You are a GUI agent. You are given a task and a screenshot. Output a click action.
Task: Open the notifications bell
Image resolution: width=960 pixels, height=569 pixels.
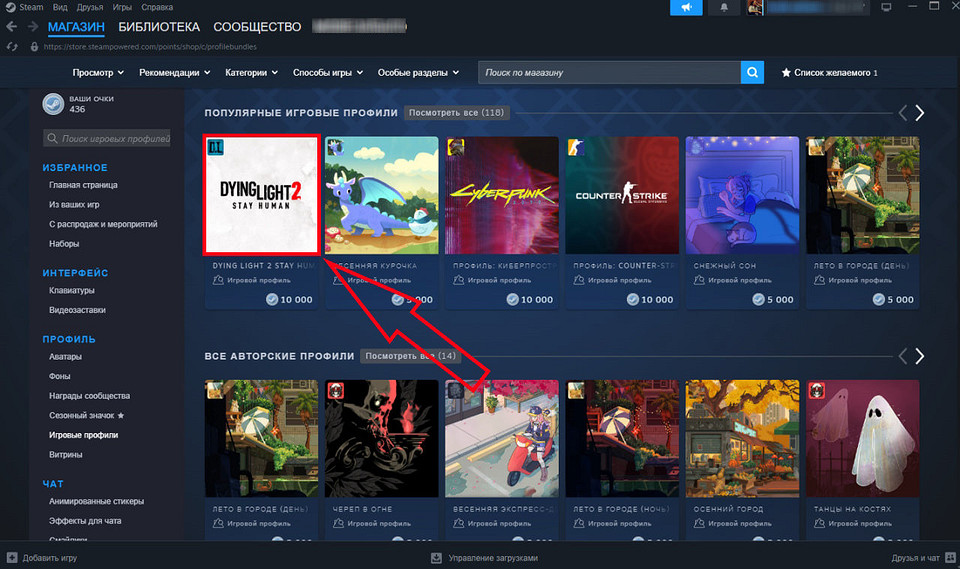pyautogui.click(x=723, y=8)
